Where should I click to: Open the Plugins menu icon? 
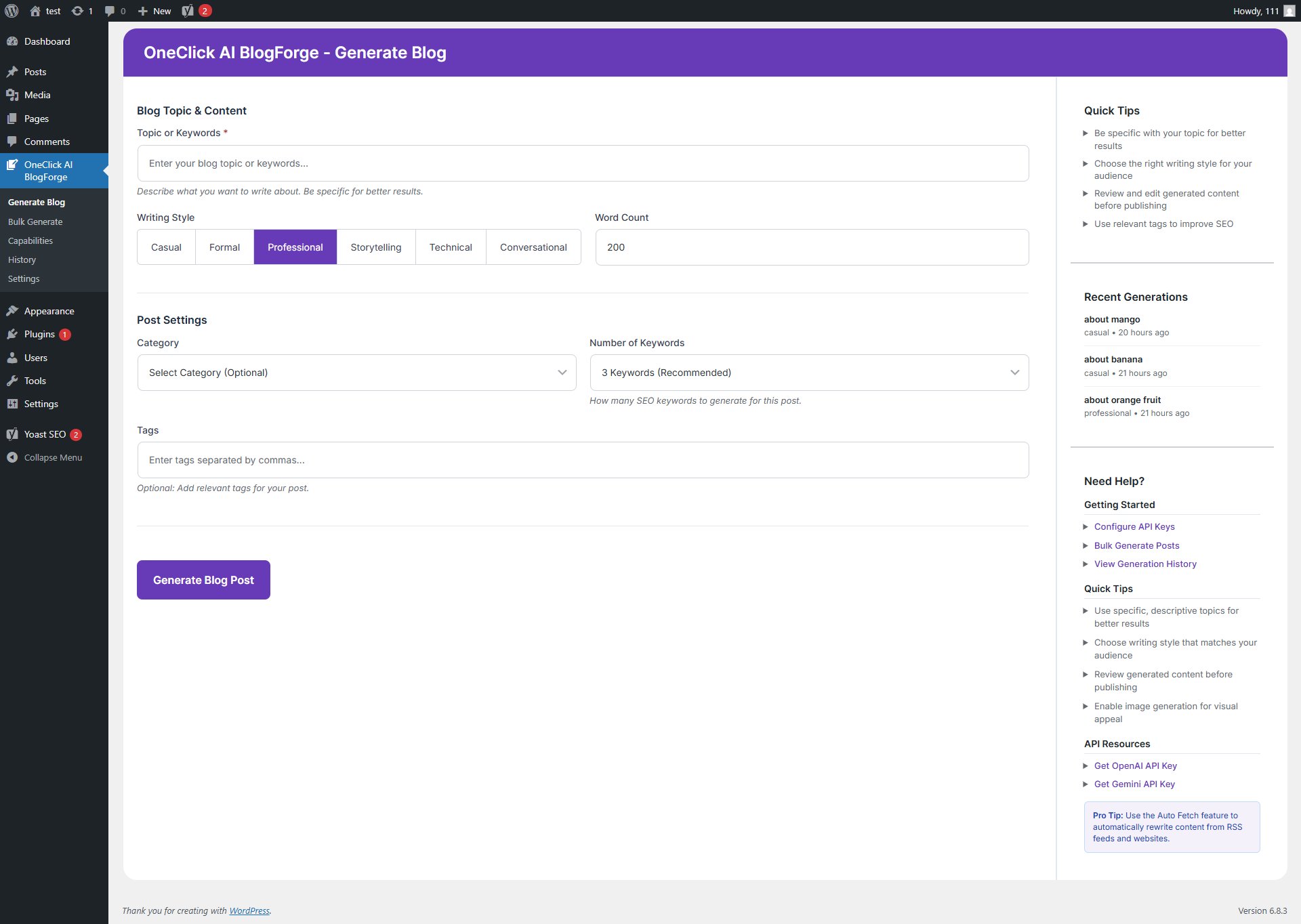point(12,334)
